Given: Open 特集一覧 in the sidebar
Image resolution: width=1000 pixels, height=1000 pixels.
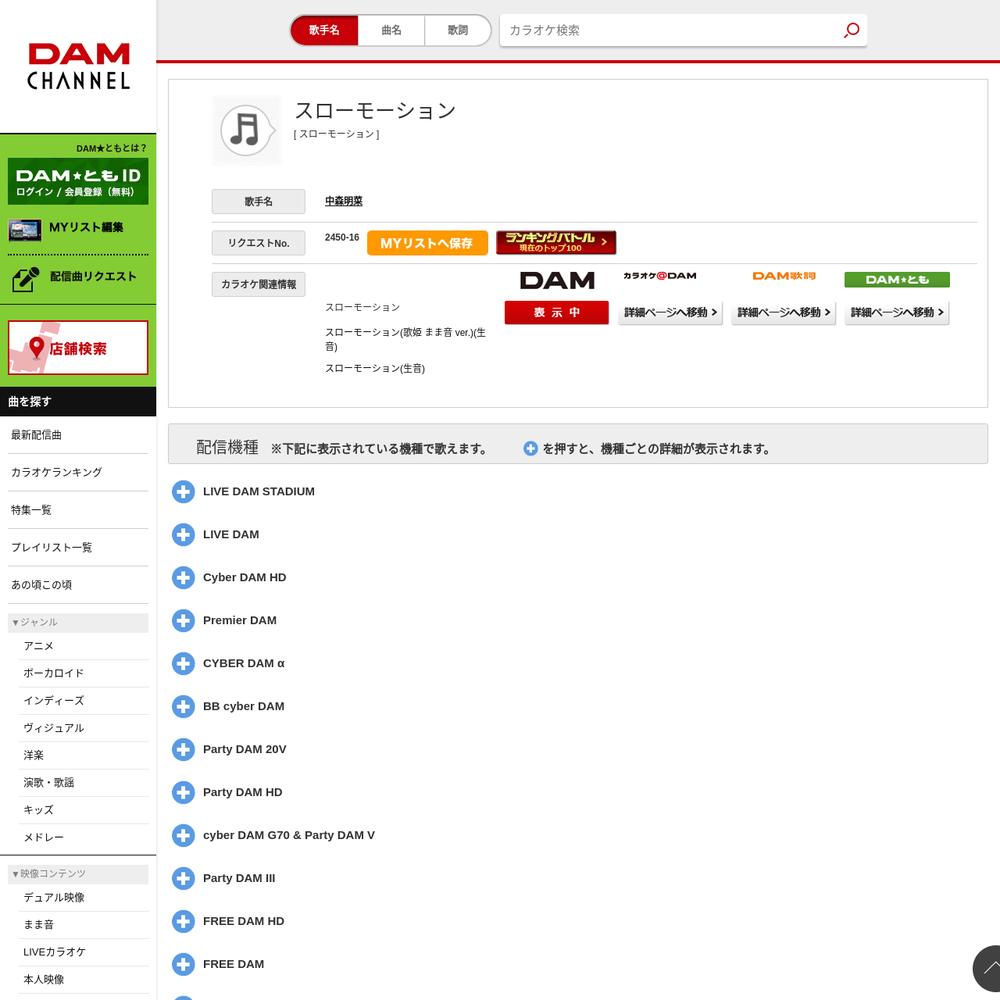Looking at the screenshot, I should [x=78, y=510].
